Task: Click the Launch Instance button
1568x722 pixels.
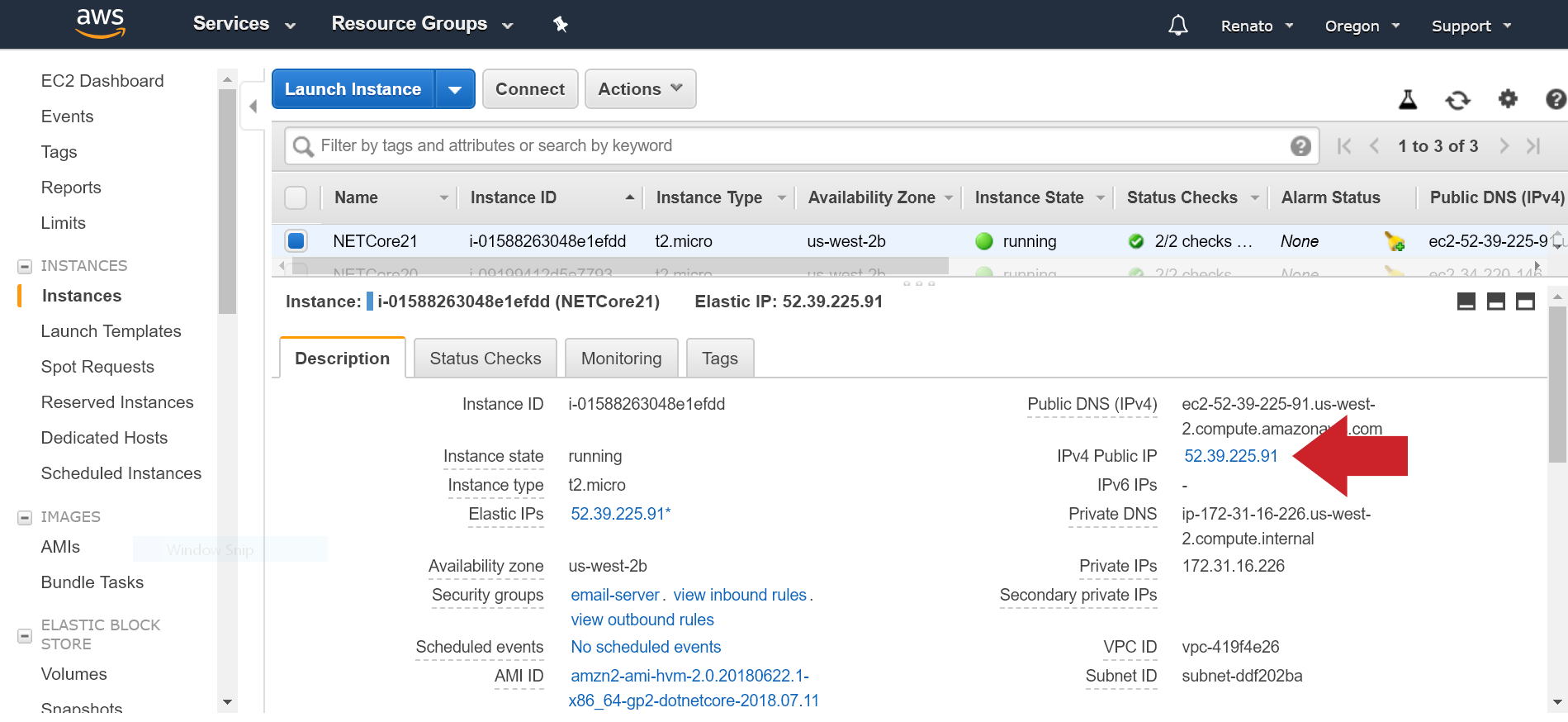Action: coord(353,89)
